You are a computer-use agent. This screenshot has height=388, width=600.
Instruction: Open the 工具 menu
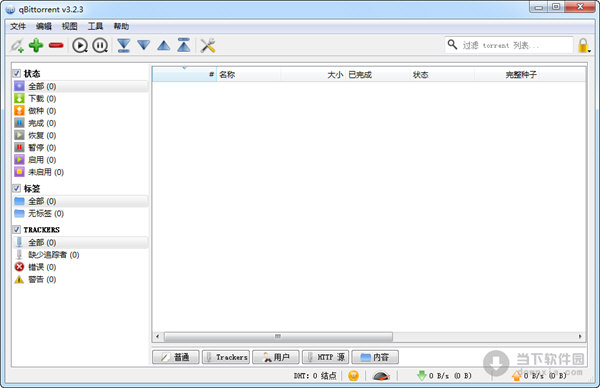click(95, 26)
